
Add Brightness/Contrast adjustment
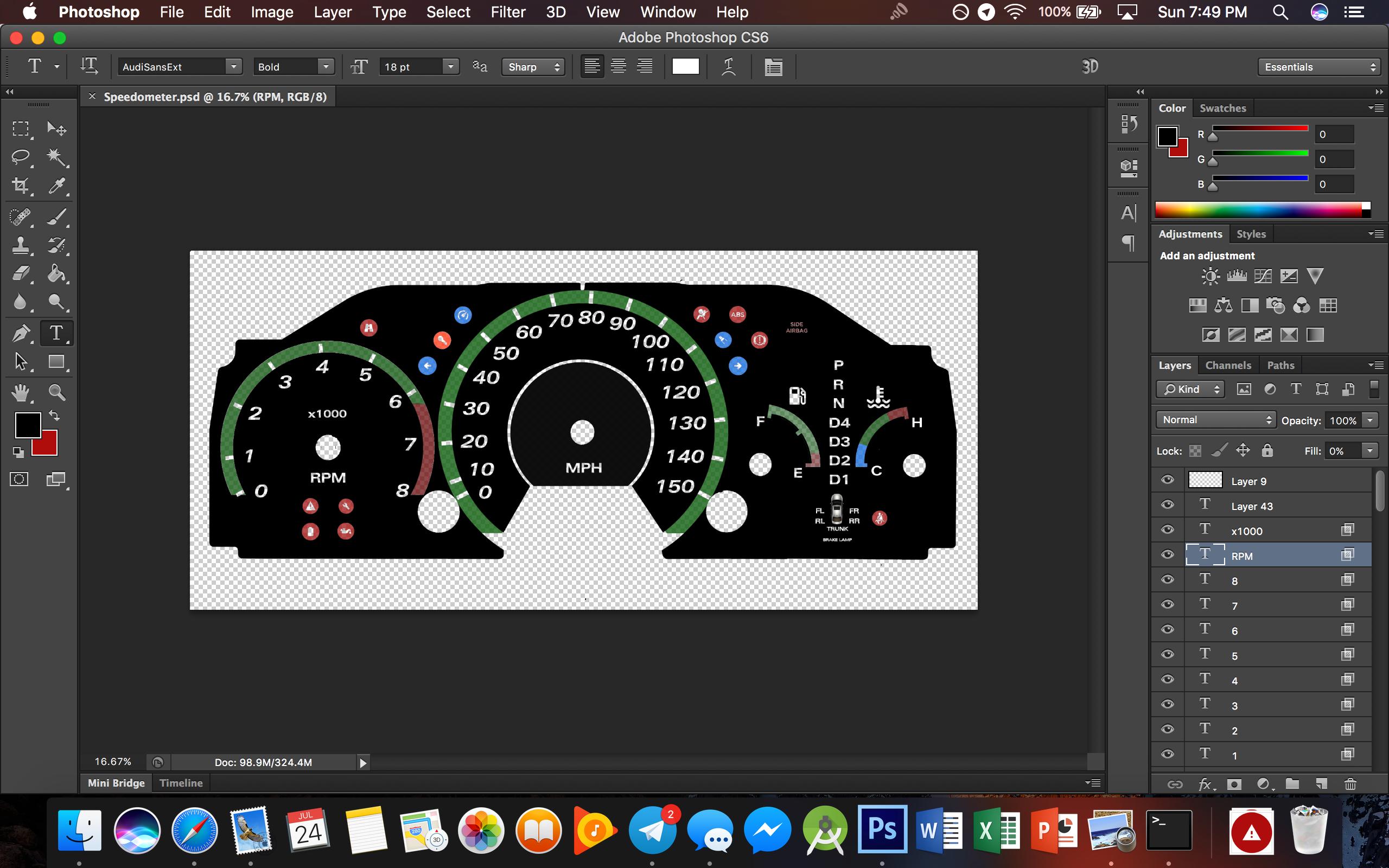click(1210, 276)
